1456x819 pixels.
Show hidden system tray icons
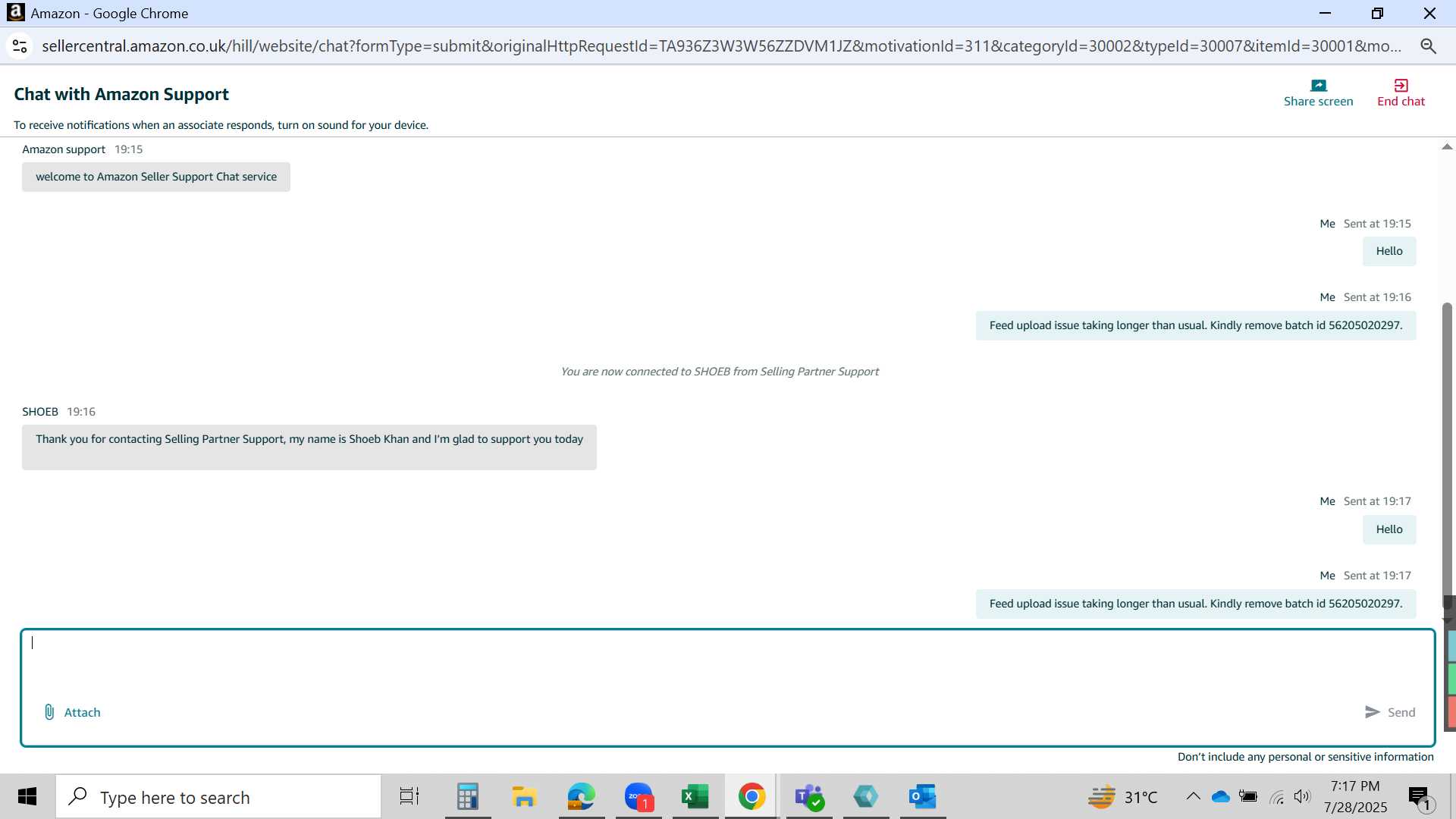(1193, 796)
